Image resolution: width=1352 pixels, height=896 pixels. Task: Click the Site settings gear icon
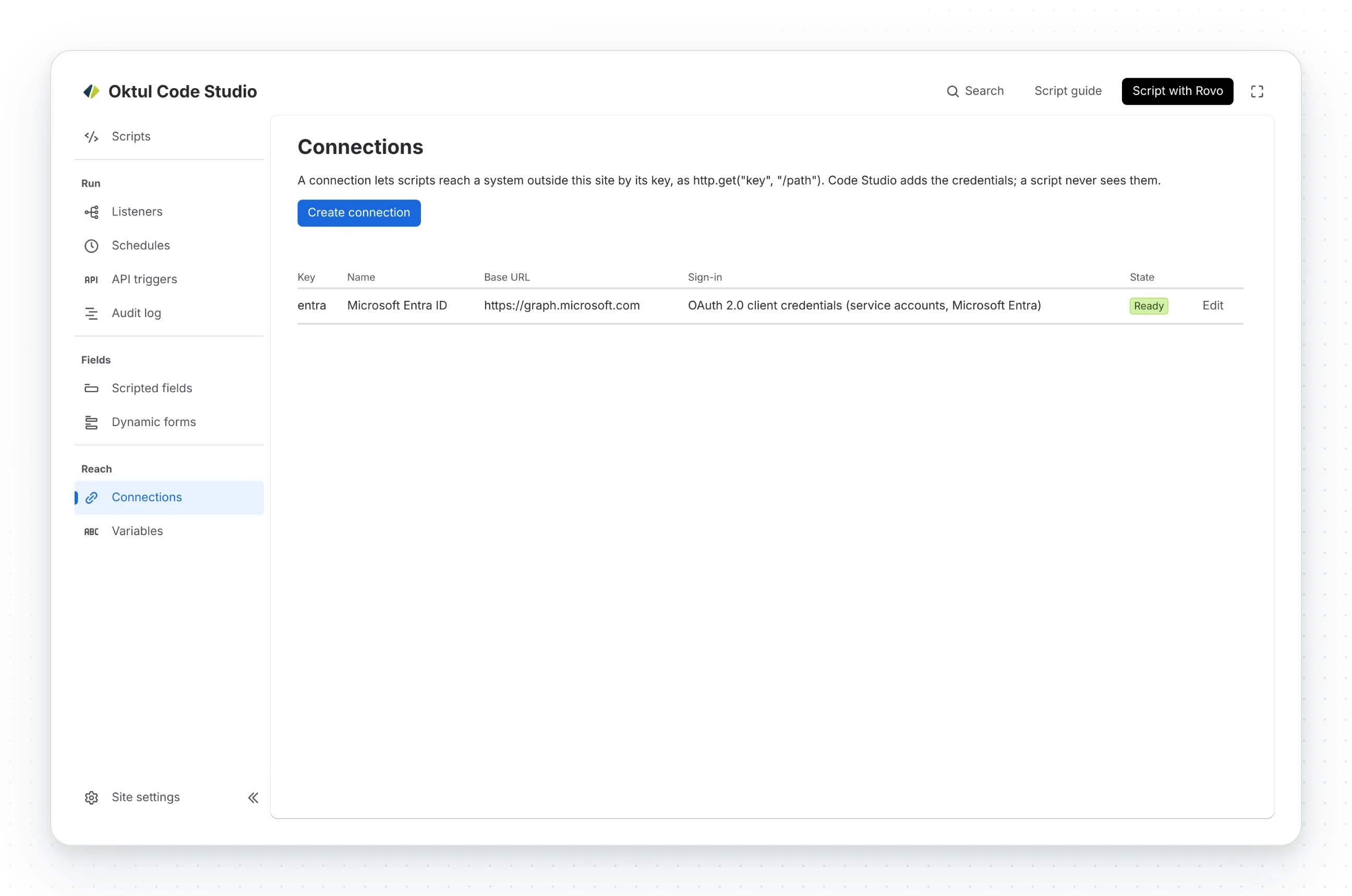[x=91, y=797]
